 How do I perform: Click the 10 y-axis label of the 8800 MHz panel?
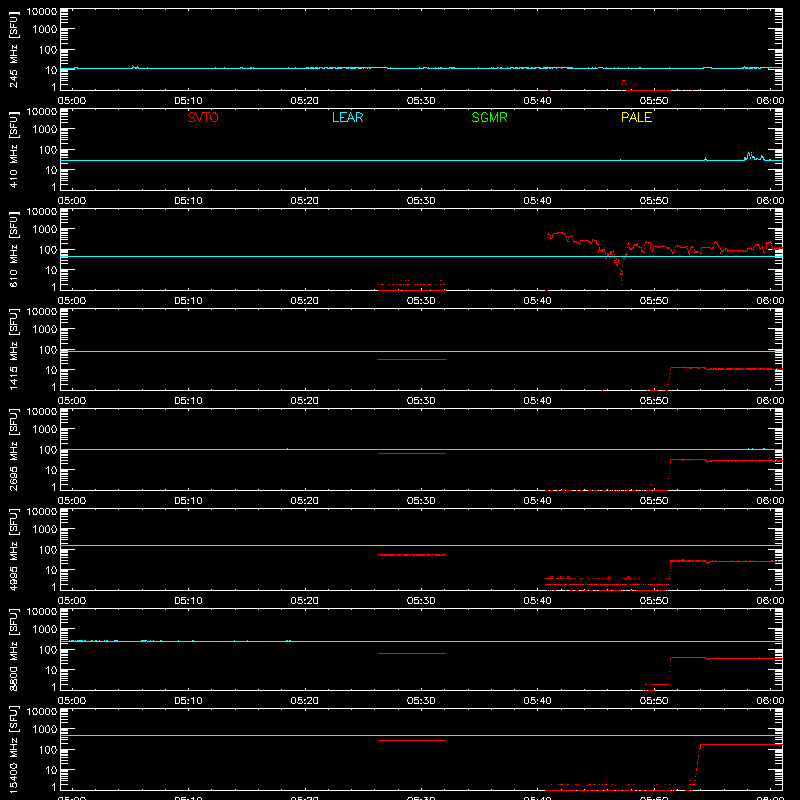coord(51,670)
